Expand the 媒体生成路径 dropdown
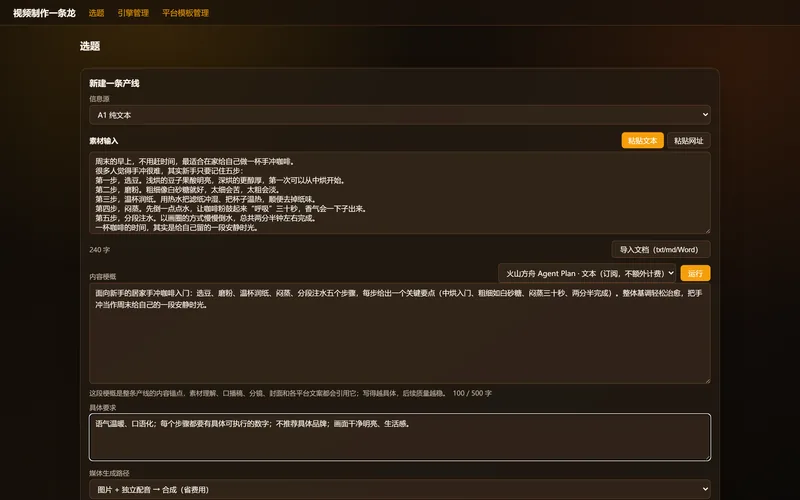The height and width of the screenshot is (500, 800). (x=400, y=489)
